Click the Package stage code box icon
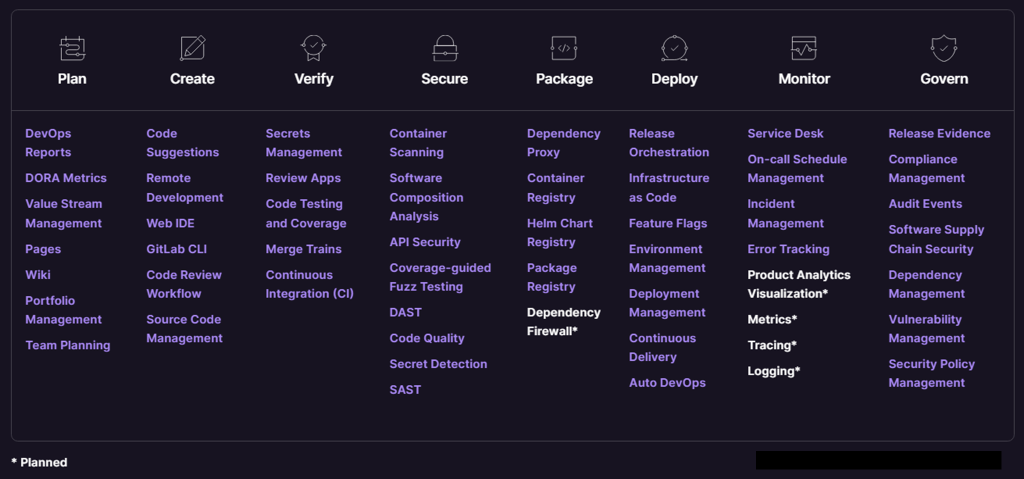The height and width of the screenshot is (479, 1024). click(564, 48)
